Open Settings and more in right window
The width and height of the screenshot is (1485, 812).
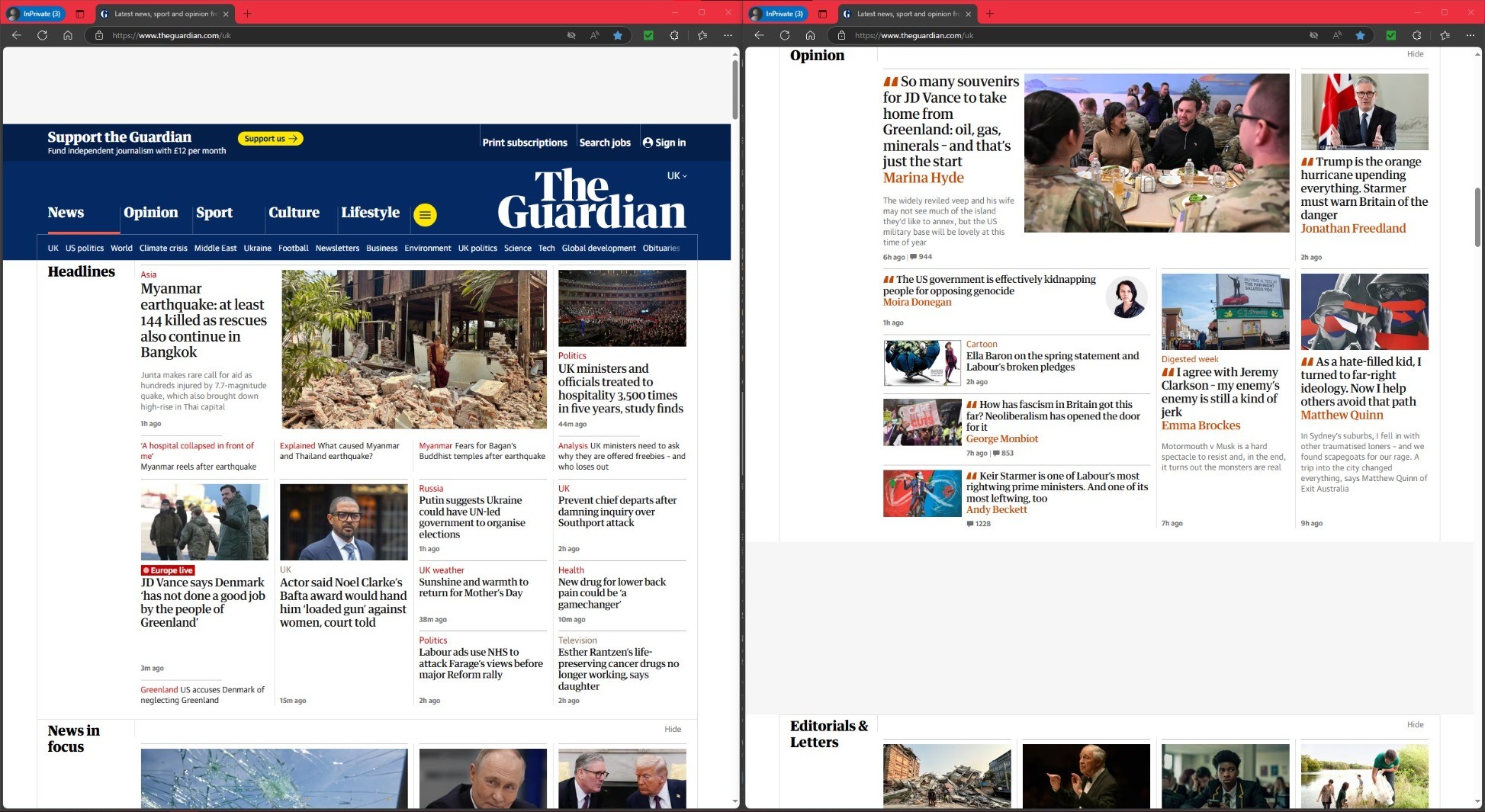(x=1470, y=35)
